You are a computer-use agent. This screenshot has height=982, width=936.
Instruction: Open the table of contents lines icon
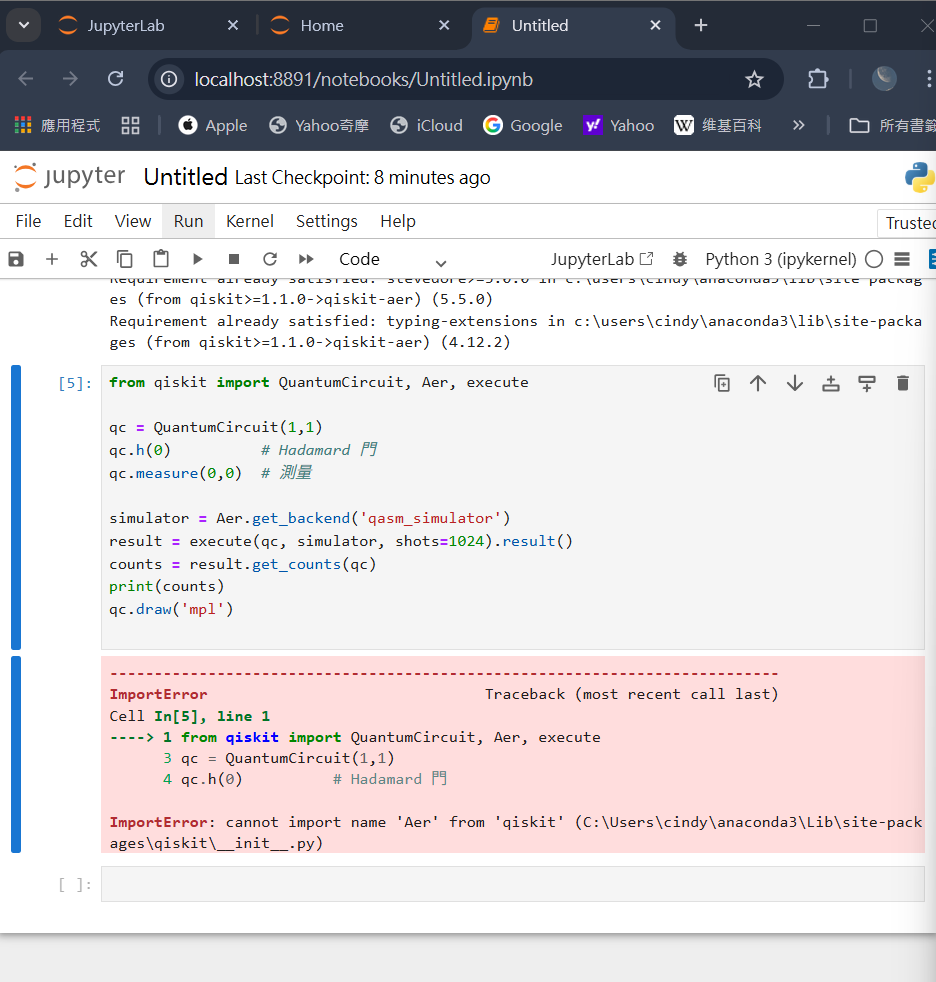[902, 259]
